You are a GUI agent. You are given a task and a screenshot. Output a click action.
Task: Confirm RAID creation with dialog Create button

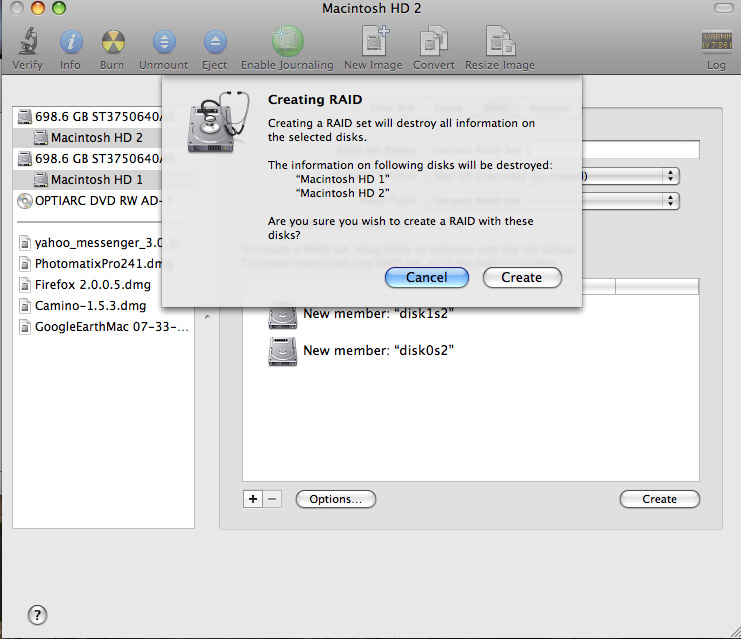click(522, 277)
